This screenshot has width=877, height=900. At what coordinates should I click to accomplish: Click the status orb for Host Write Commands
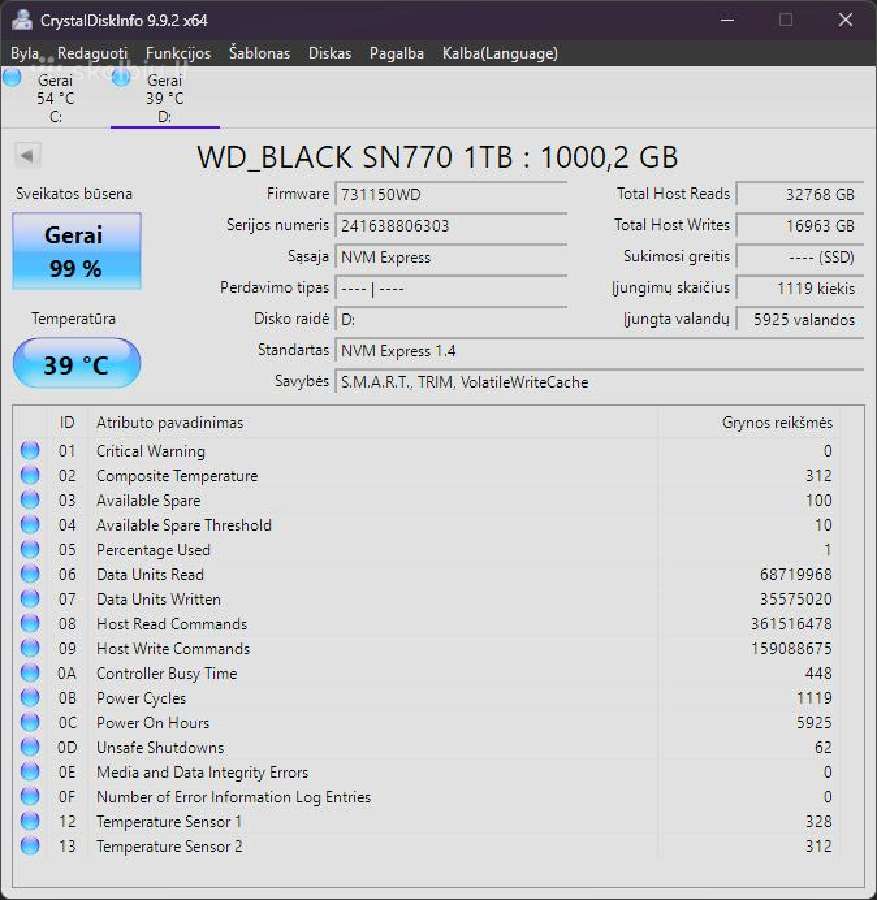30,648
